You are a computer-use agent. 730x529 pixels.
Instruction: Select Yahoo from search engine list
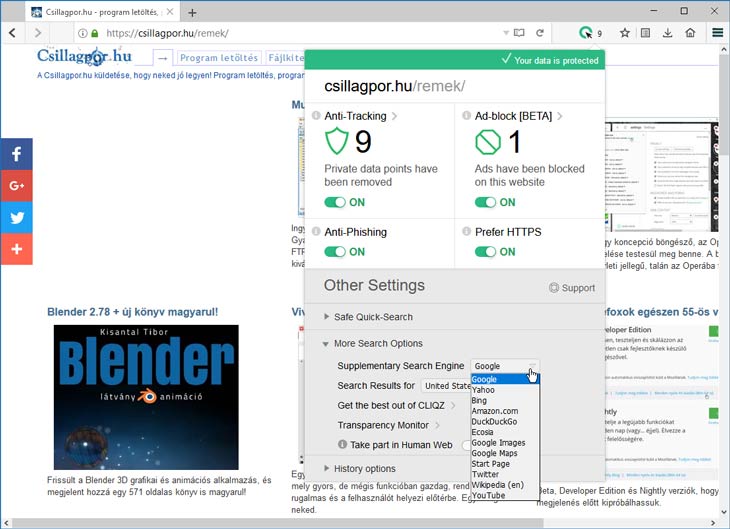(x=505, y=390)
